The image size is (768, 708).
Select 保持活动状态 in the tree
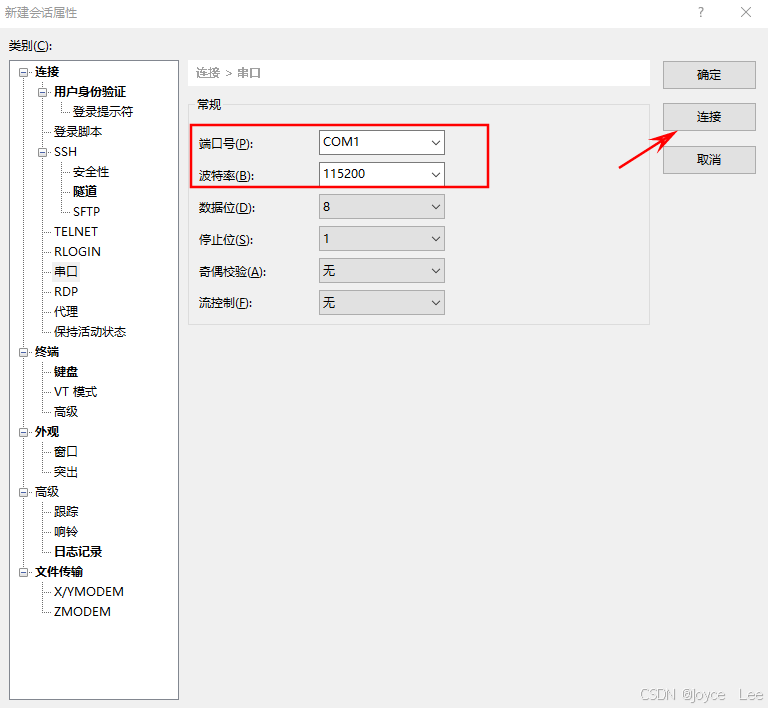pyautogui.click(x=90, y=332)
